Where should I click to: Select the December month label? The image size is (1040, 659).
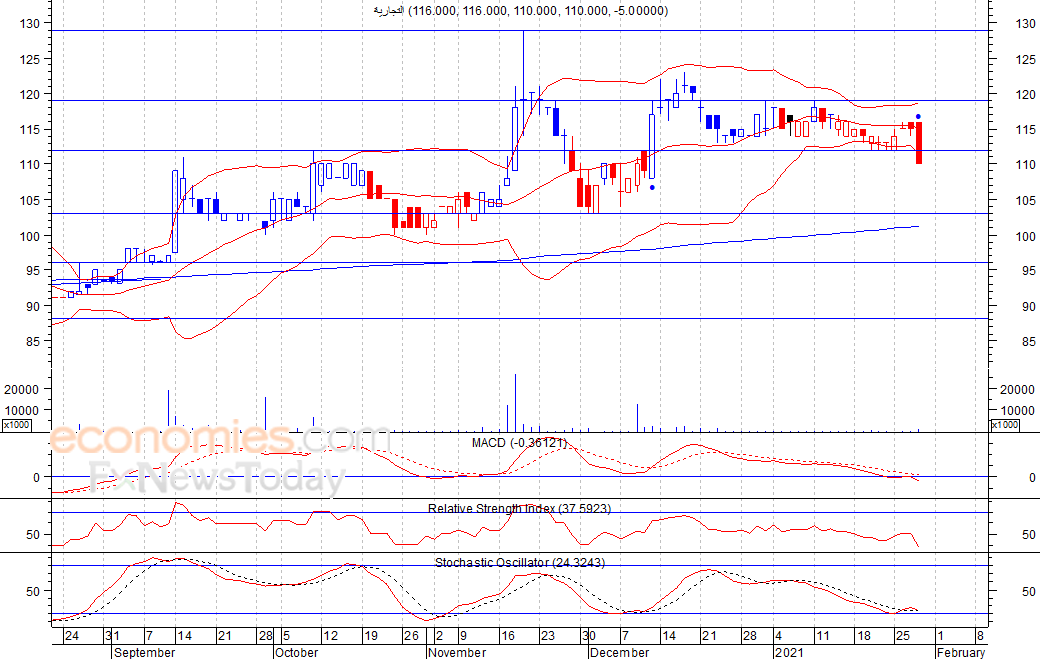click(x=619, y=652)
